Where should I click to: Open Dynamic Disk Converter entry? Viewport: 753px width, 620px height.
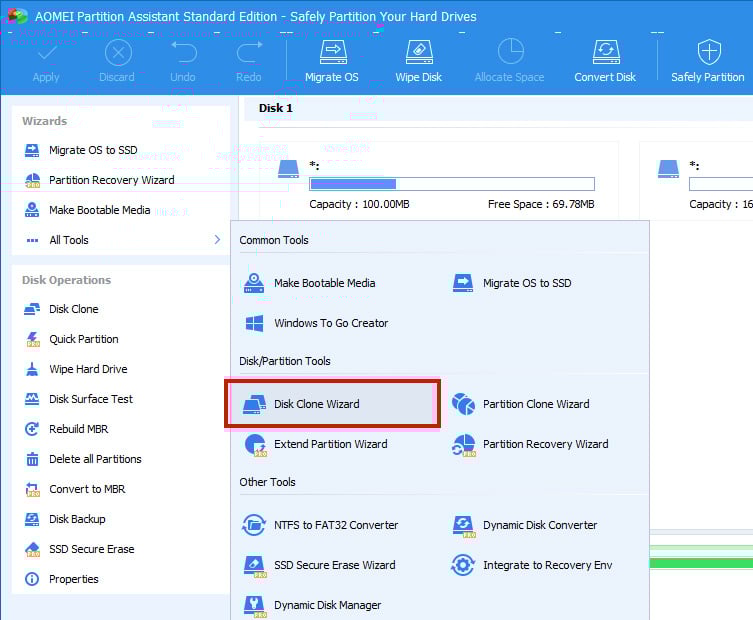(x=540, y=525)
